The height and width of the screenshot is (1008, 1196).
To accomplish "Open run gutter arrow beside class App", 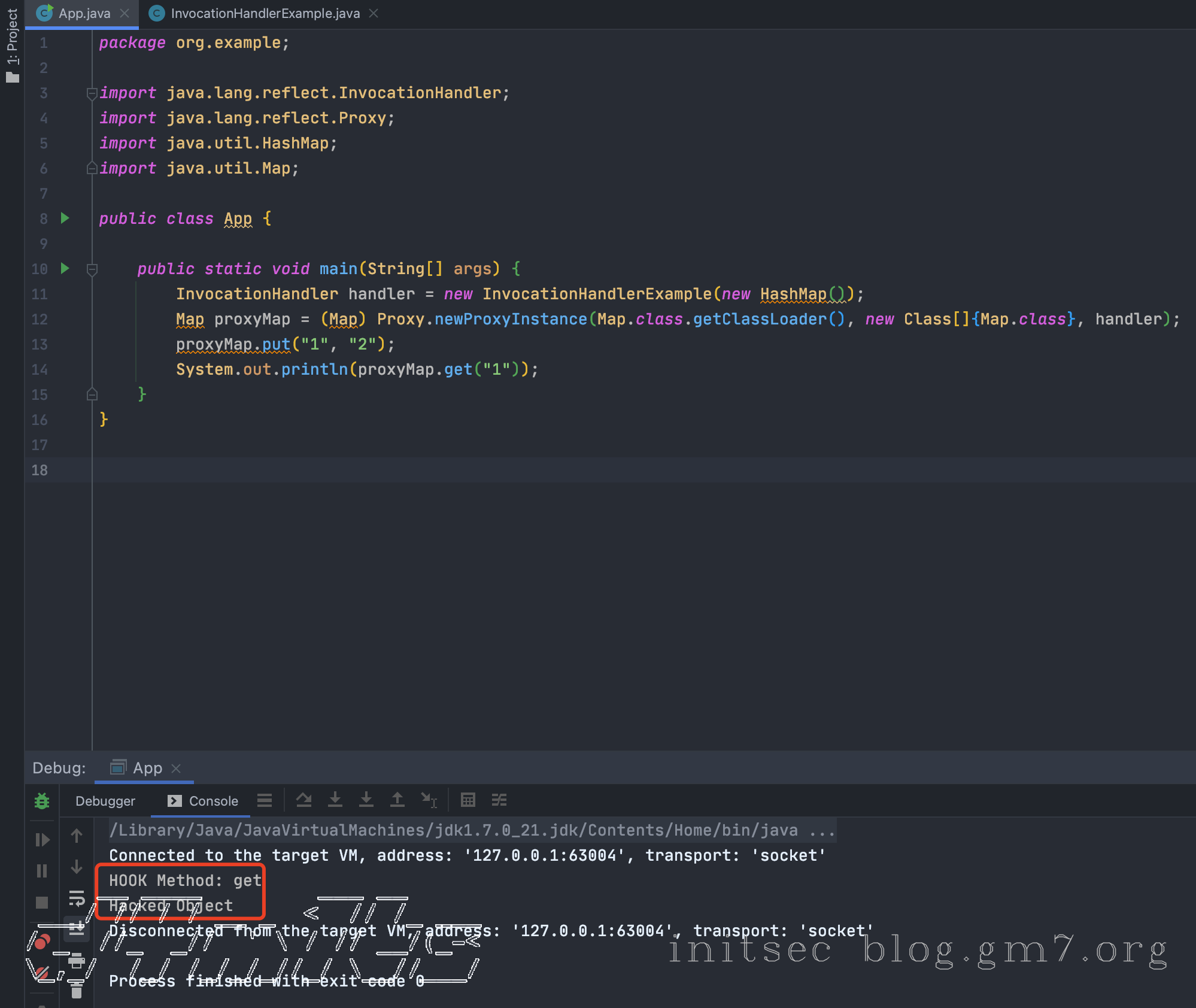I will [x=65, y=218].
